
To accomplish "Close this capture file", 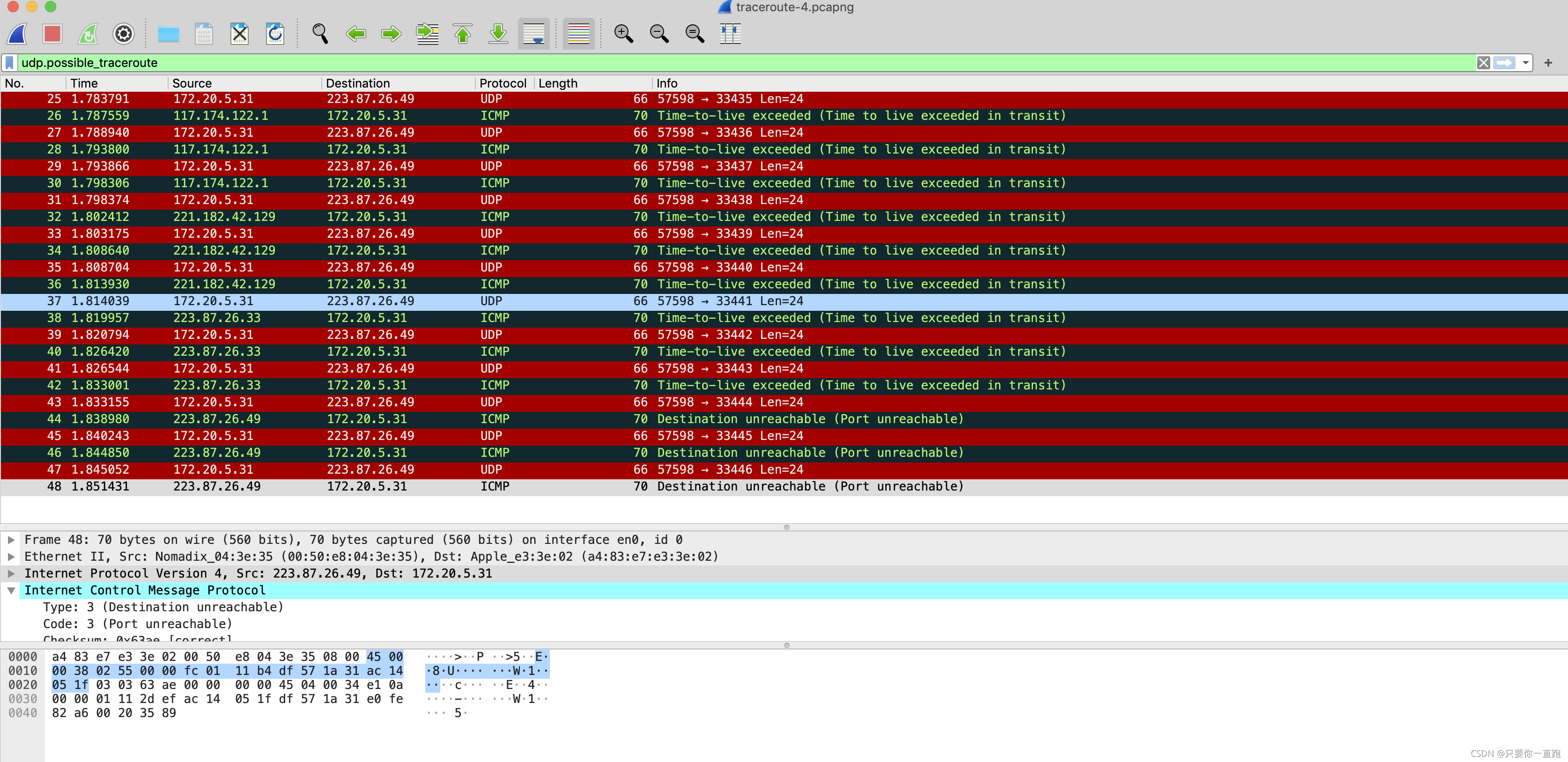I will 240,33.
